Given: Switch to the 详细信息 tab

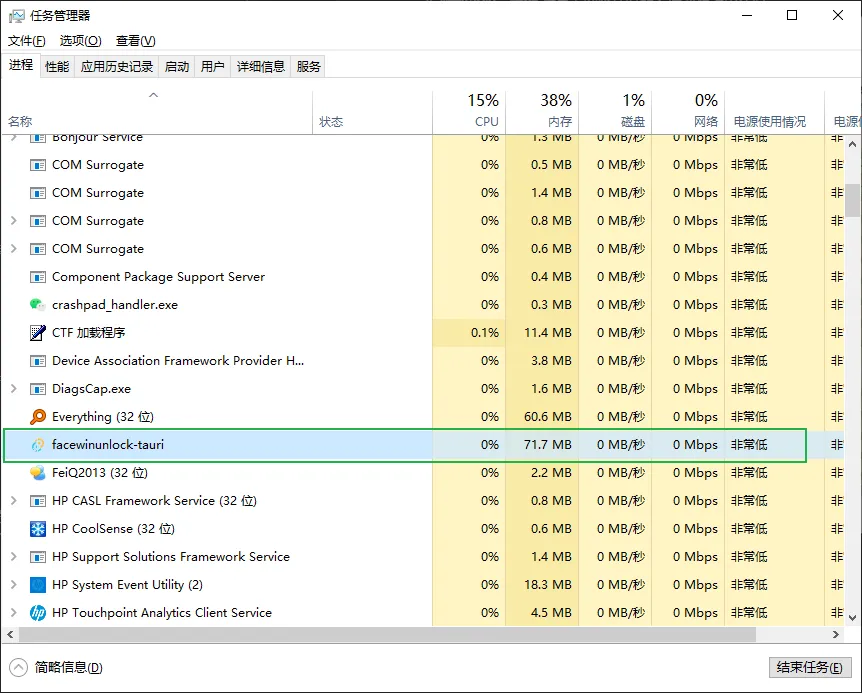Looking at the screenshot, I should coord(261,66).
